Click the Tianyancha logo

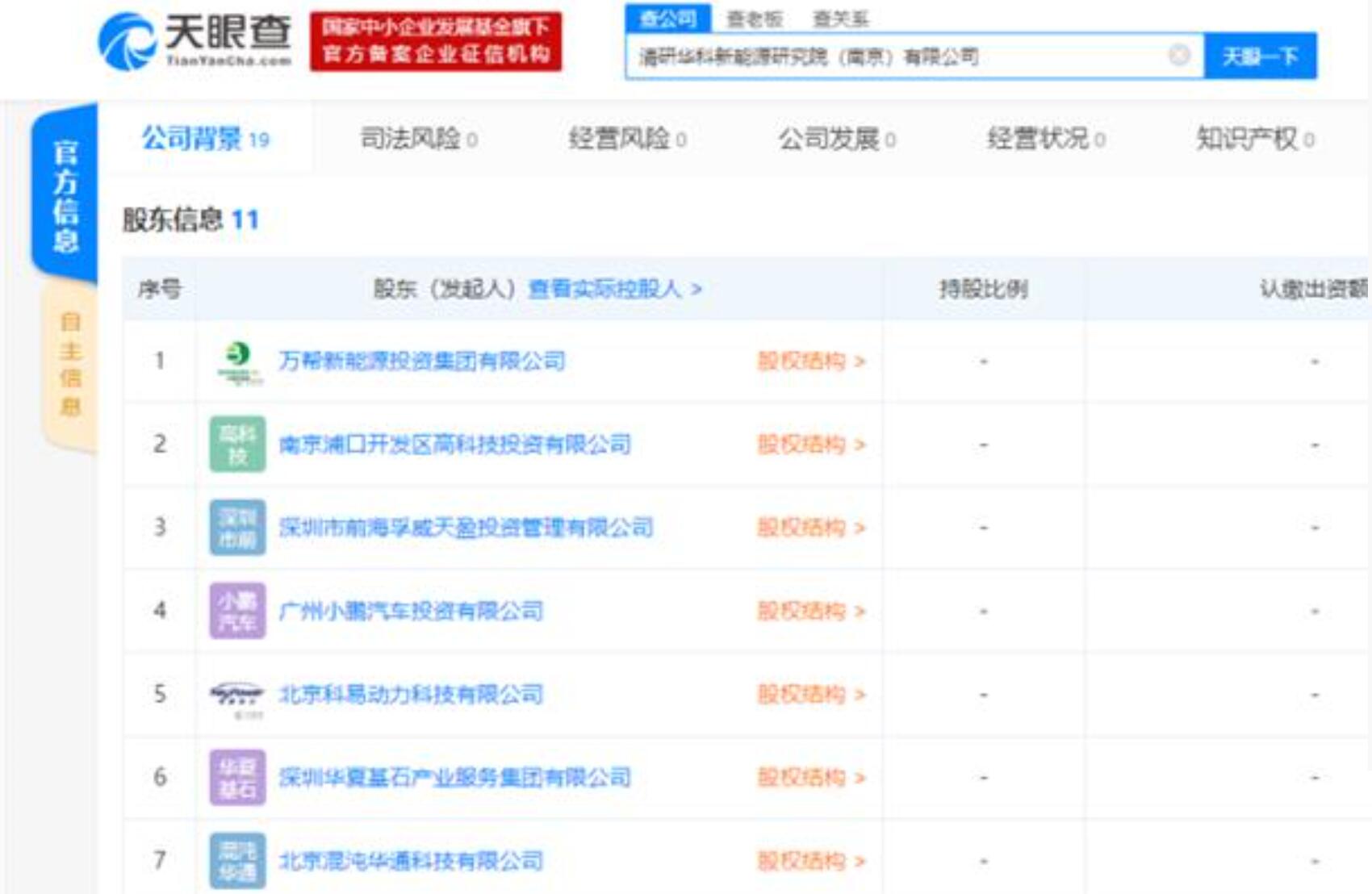coord(195,40)
